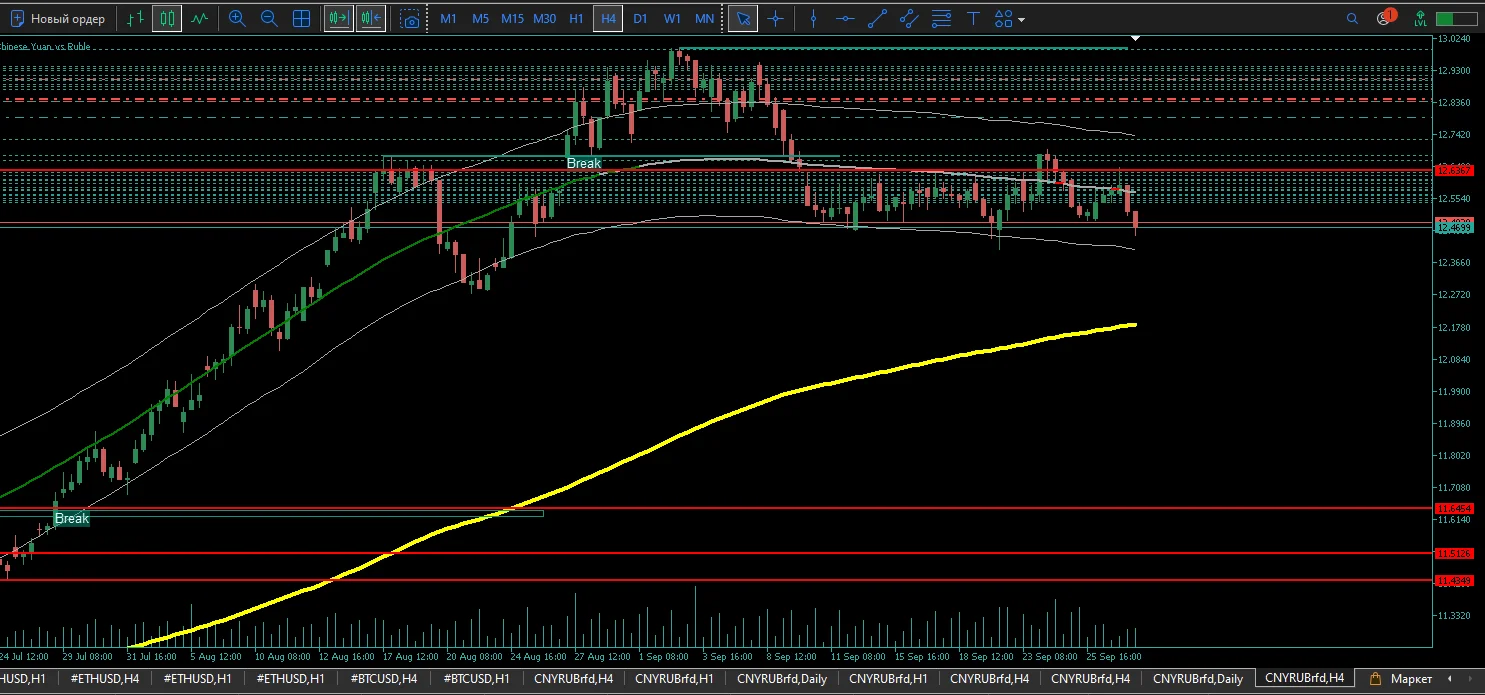The image size is (1485, 695).
Task: Select the trendline drawing tool
Action: click(x=877, y=18)
